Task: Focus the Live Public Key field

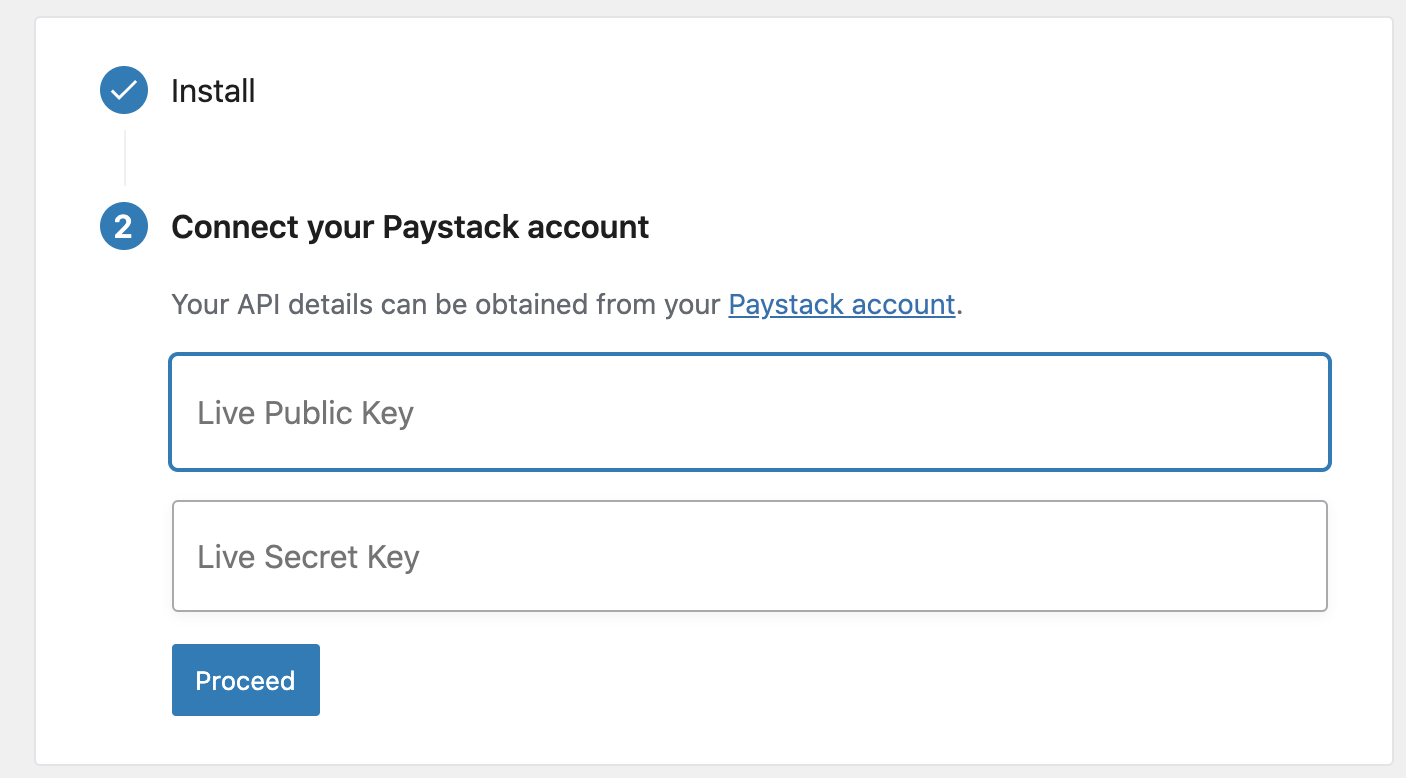Action: coord(750,412)
